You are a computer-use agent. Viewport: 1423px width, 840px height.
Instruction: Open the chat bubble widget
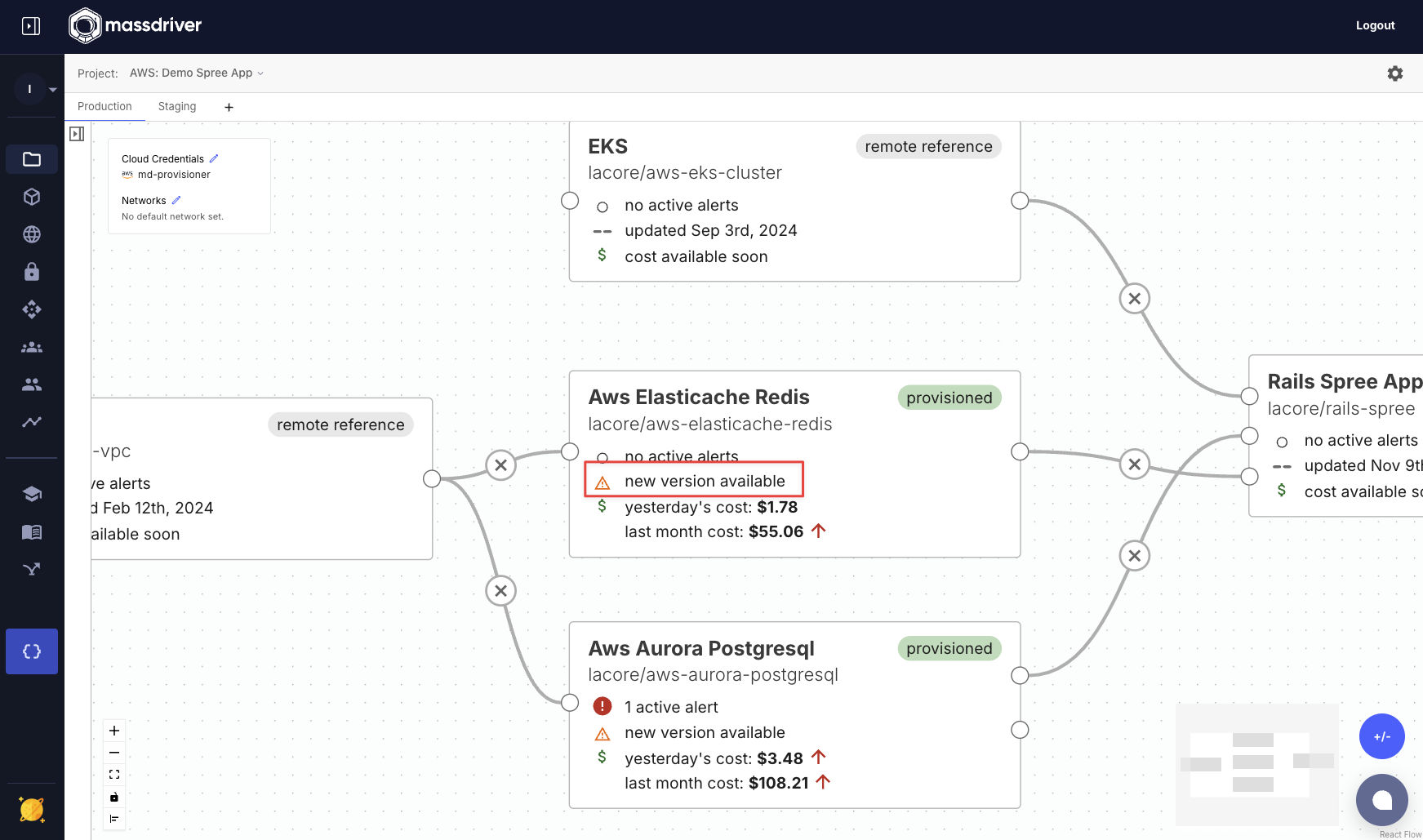coord(1382,800)
